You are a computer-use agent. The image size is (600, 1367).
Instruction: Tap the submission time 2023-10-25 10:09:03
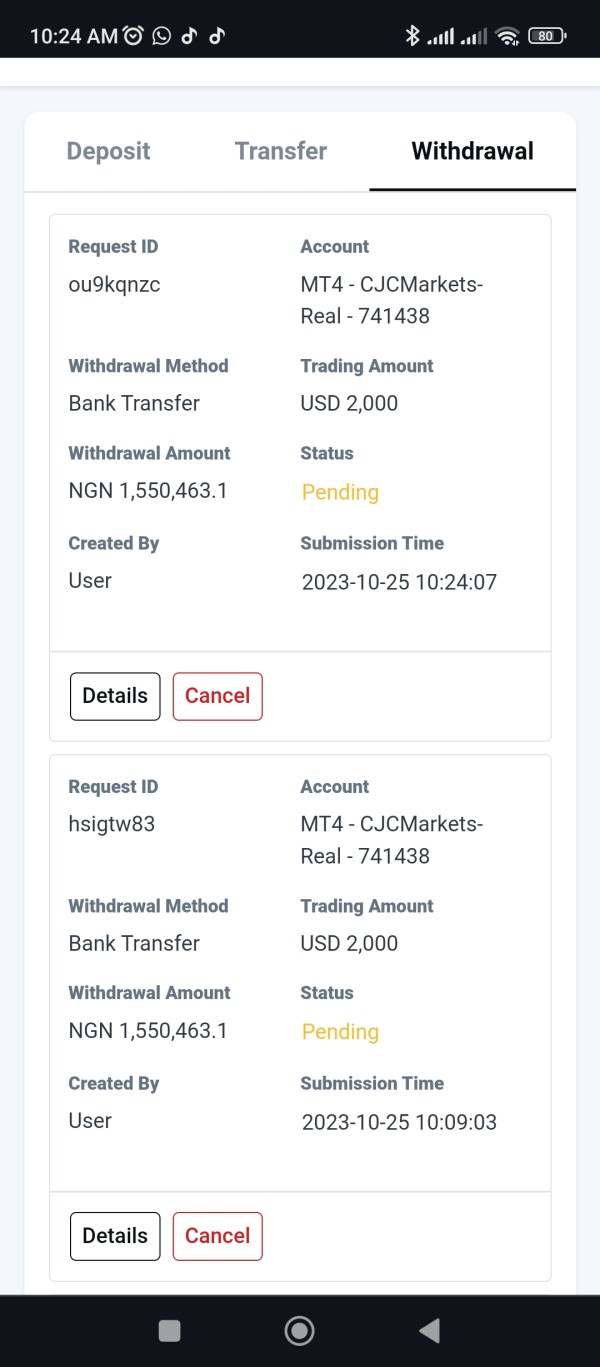399,1122
